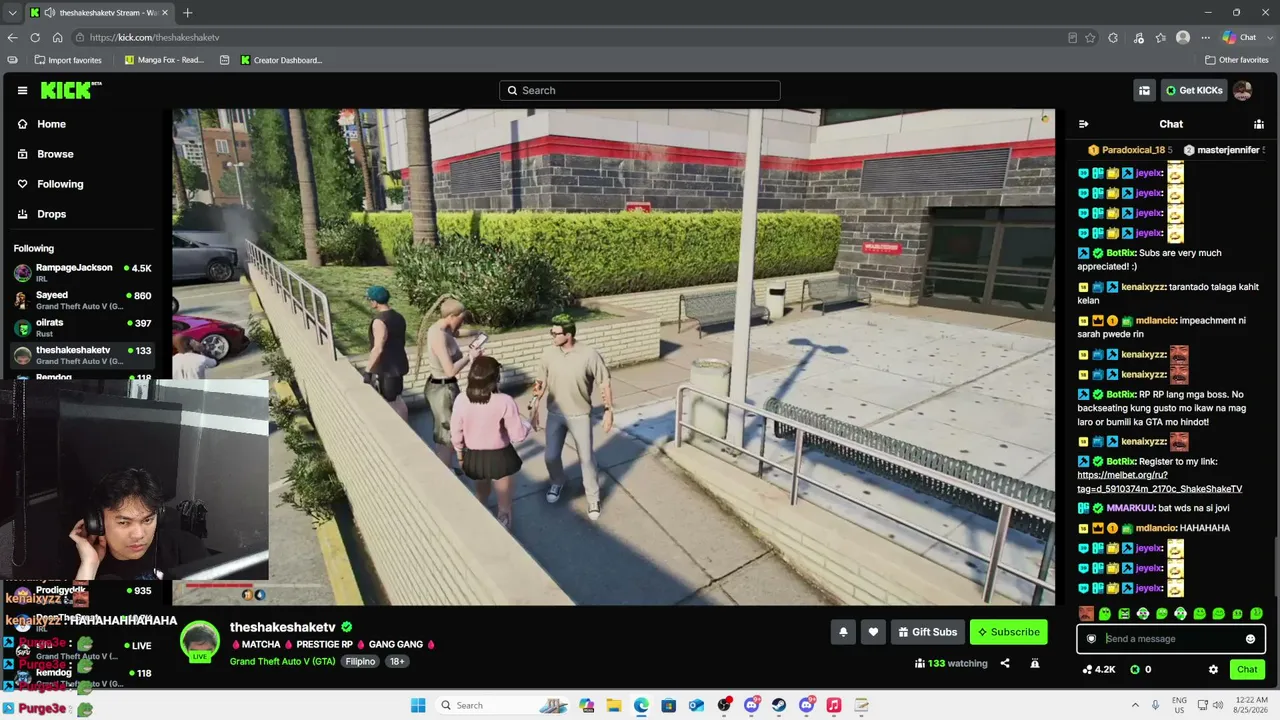Share the stream using the share icon
Screen dimensions: 1280x720
[1005, 663]
